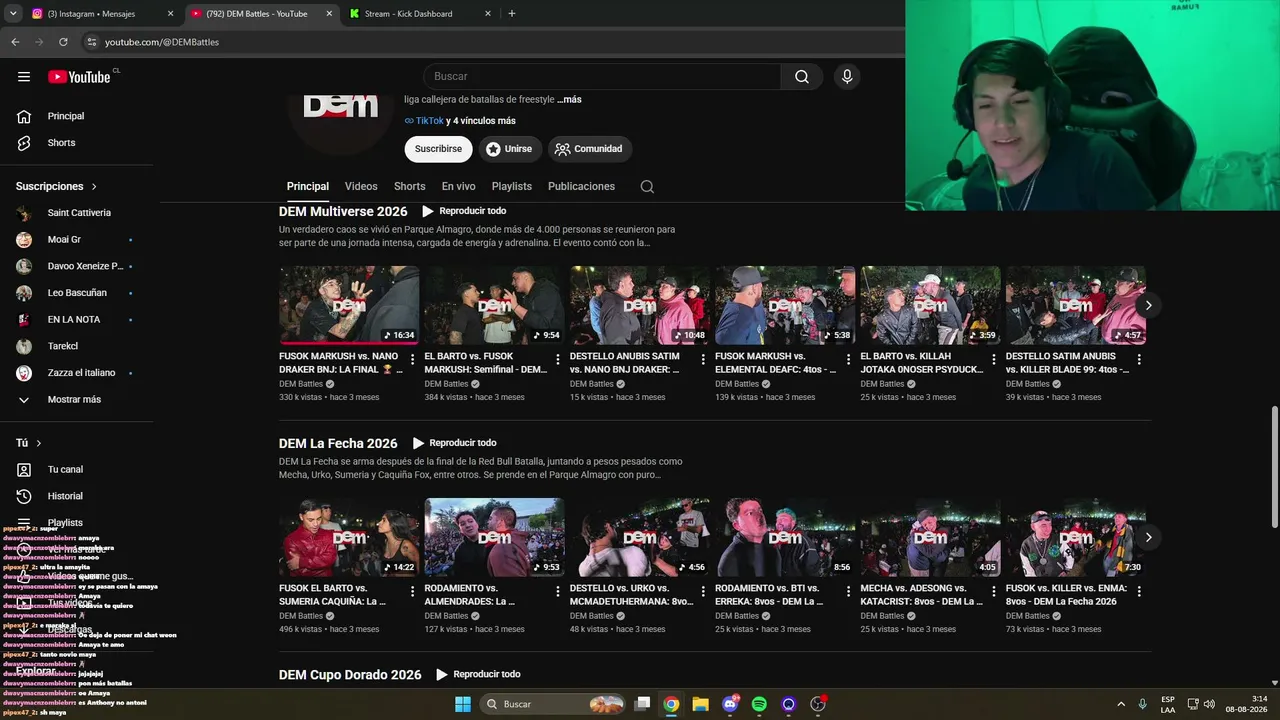The width and height of the screenshot is (1280, 720).
Task: Show next videos in DEM Multiverse 2026 row
Action: [x=1148, y=306]
